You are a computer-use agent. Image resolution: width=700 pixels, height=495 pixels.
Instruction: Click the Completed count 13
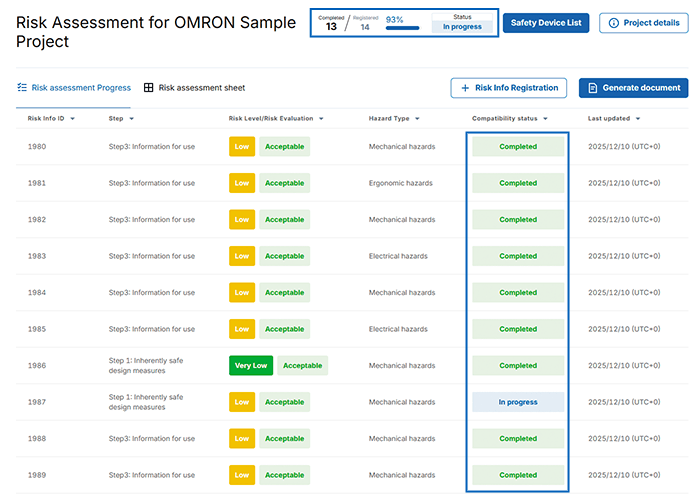point(331,27)
